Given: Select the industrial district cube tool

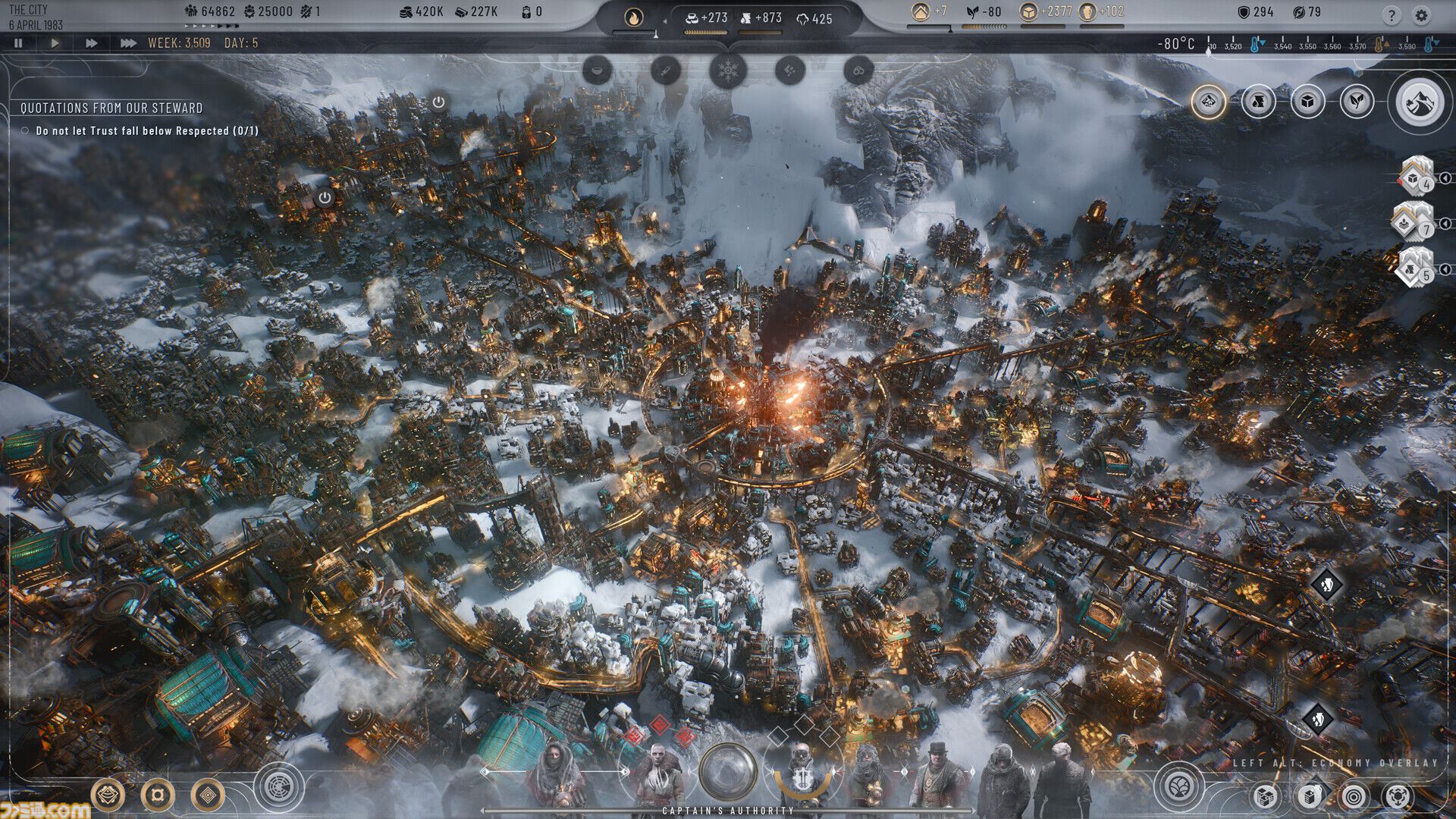Looking at the screenshot, I should [x=1307, y=101].
